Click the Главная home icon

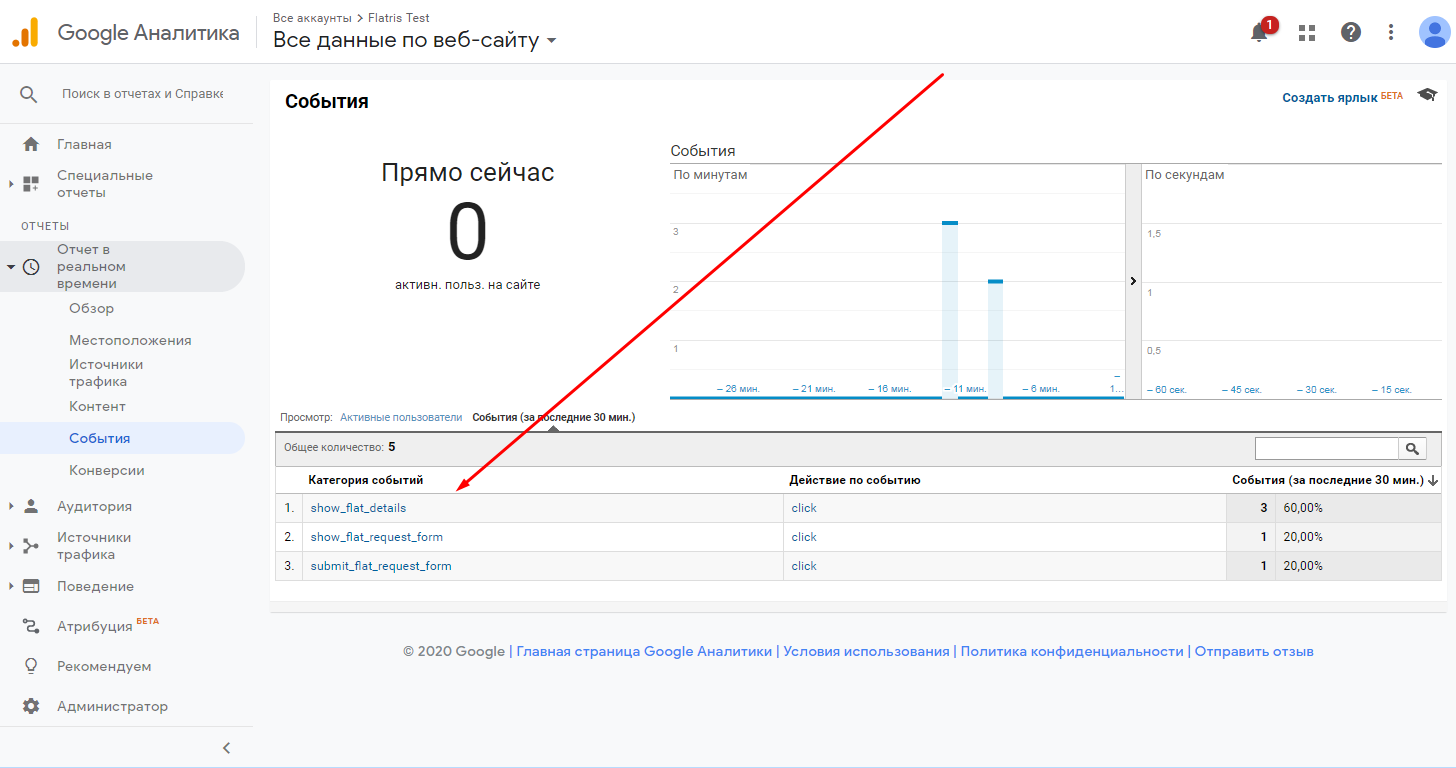[31, 144]
